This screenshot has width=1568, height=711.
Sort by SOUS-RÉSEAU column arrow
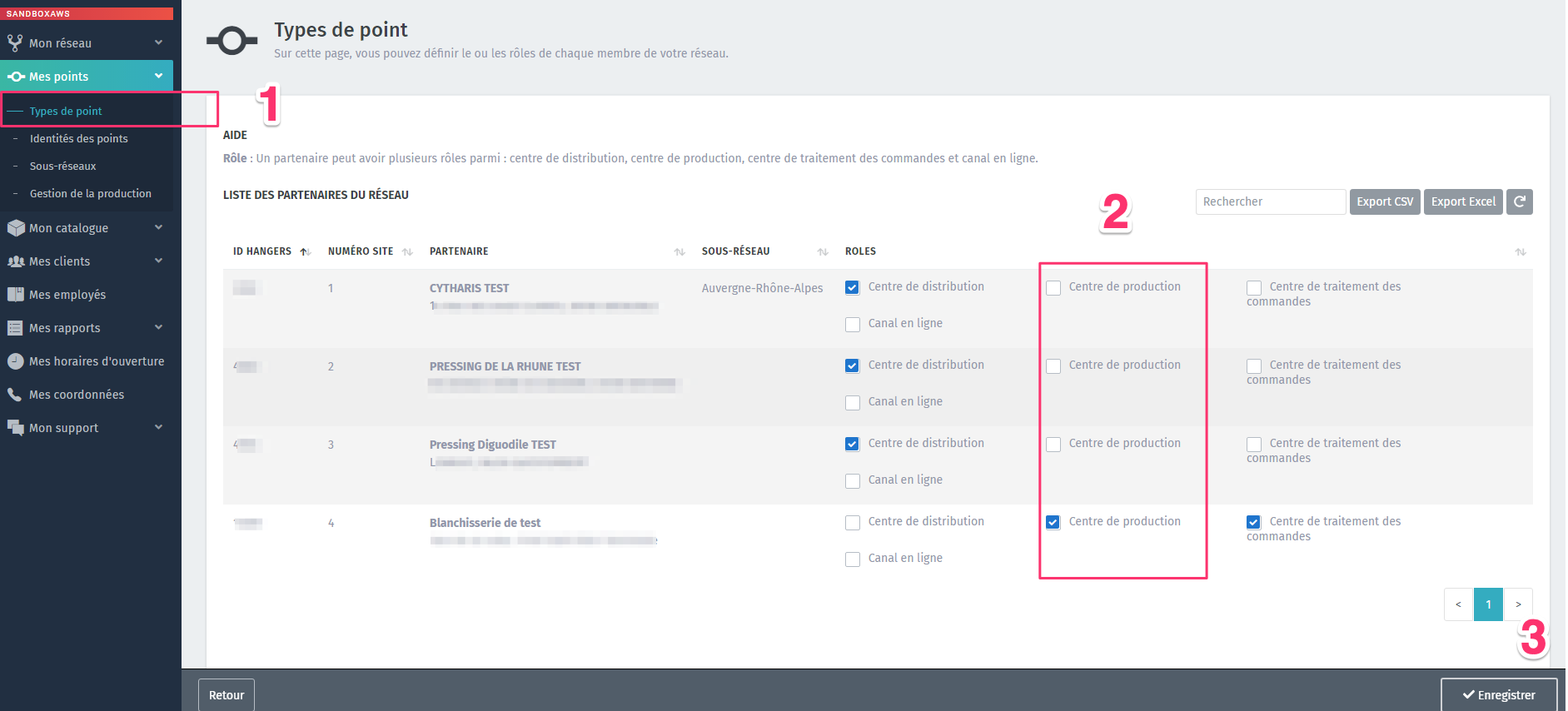tap(823, 251)
